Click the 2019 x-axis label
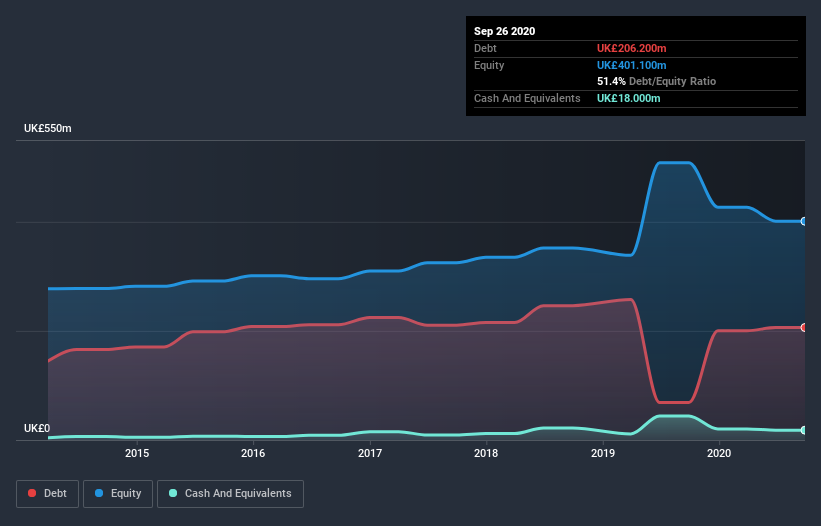 click(603, 453)
